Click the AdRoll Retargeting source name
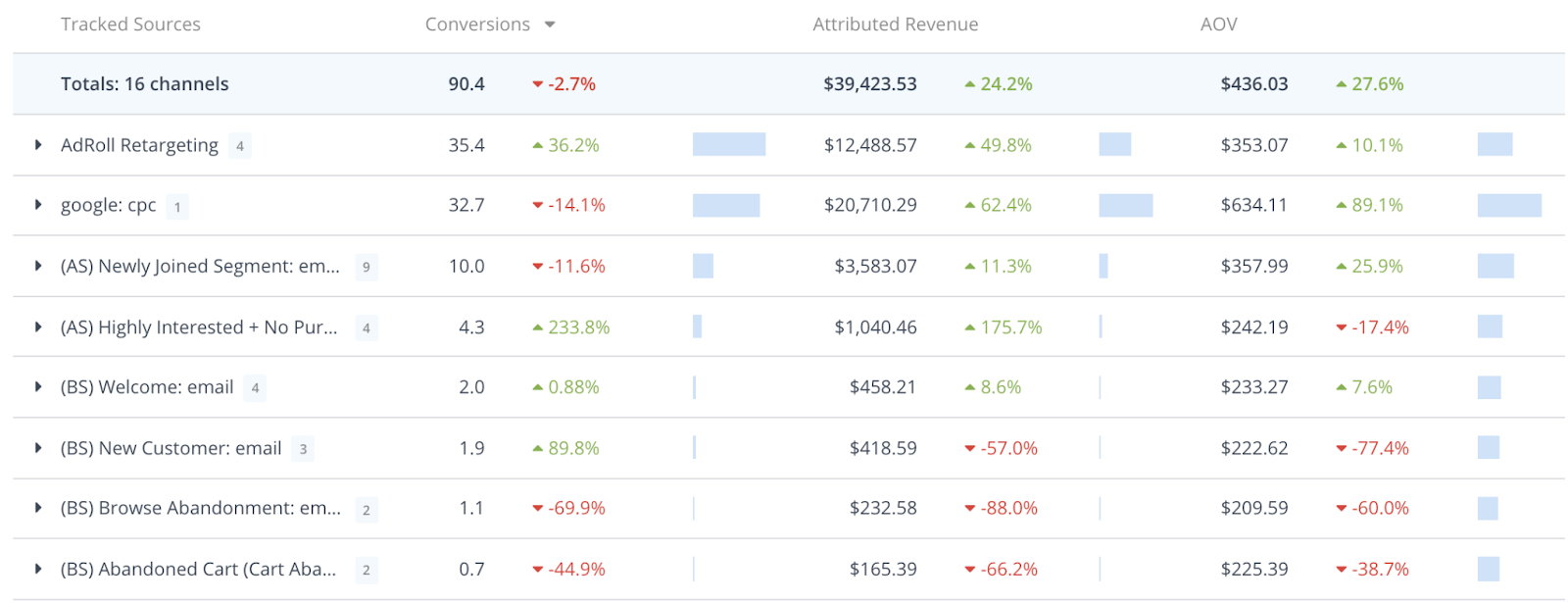The image size is (1568, 603). [139, 145]
